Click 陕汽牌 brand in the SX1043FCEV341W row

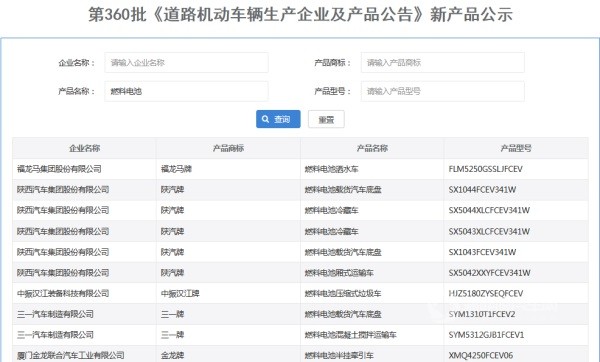173,252
